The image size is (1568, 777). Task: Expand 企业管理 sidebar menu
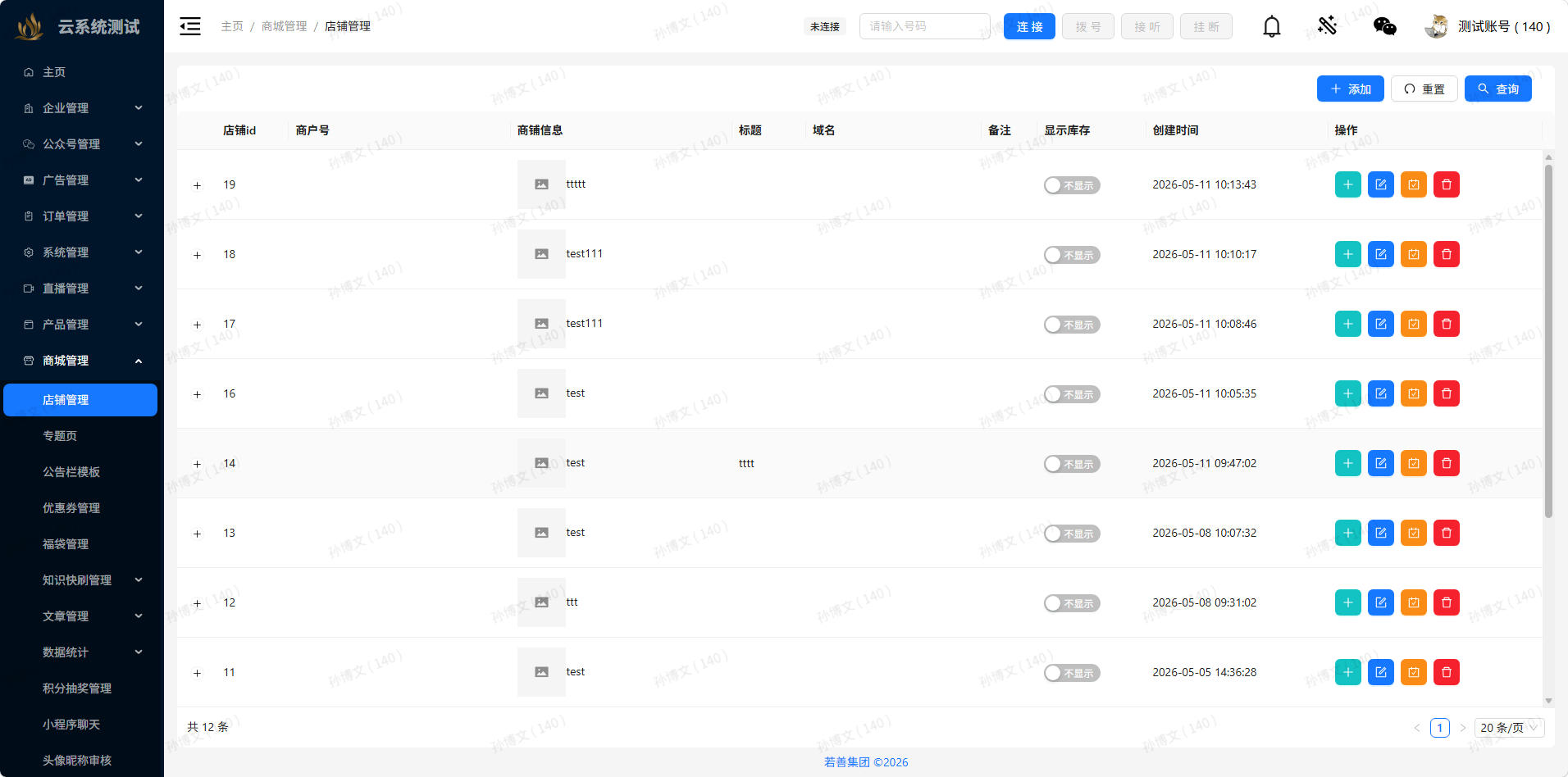pos(82,108)
